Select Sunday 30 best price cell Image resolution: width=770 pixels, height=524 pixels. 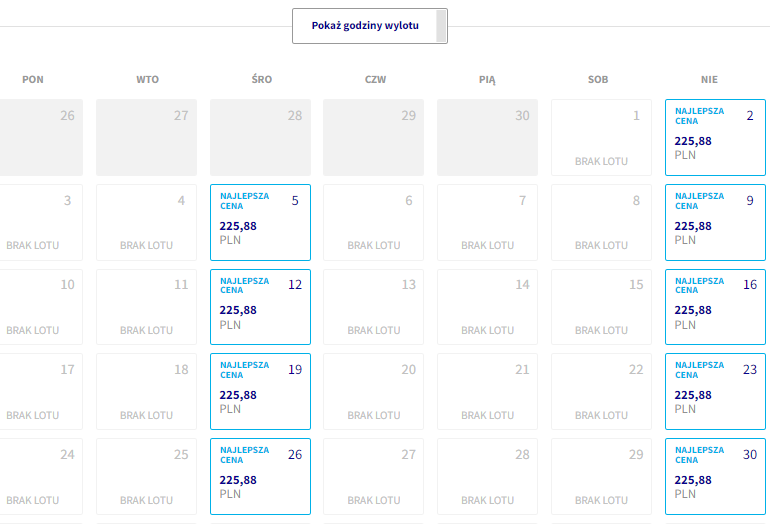(x=715, y=476)
